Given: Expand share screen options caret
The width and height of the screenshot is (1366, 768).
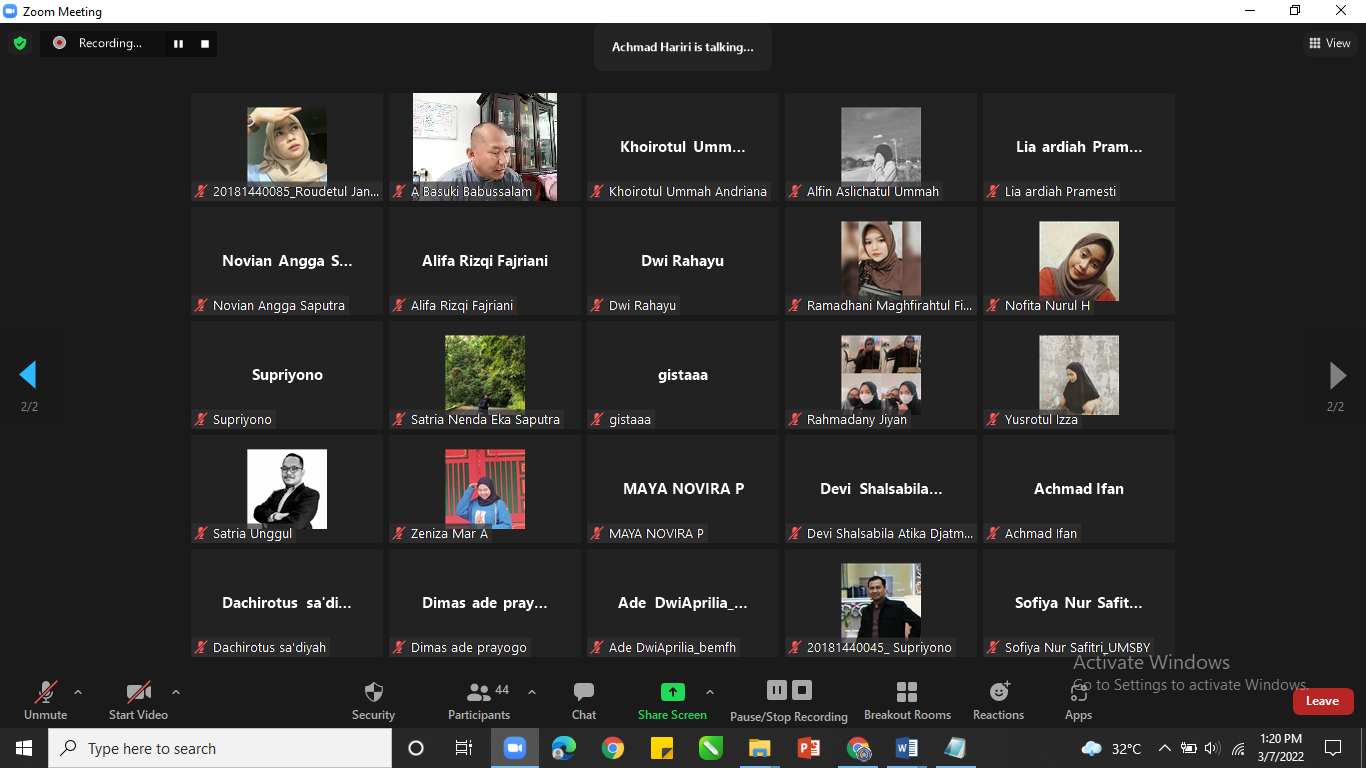Looking at the screenshot, I should coord(710,692).
